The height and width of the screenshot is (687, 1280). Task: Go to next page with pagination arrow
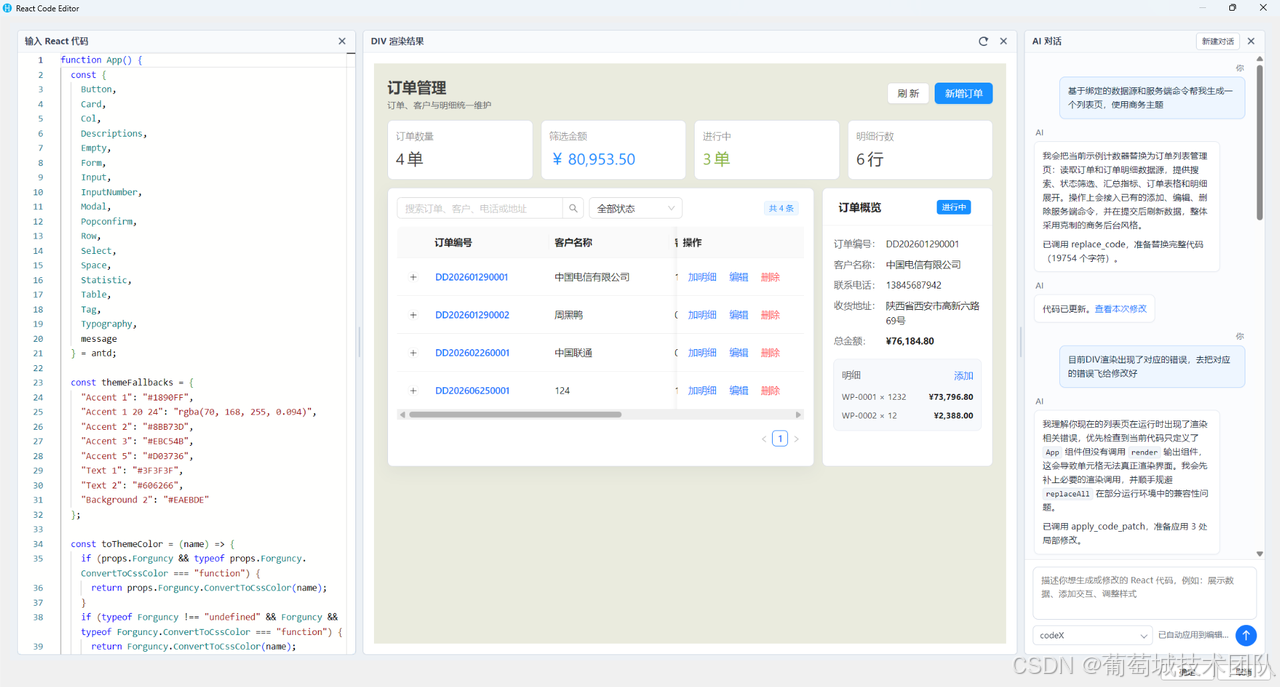(796, 439)
